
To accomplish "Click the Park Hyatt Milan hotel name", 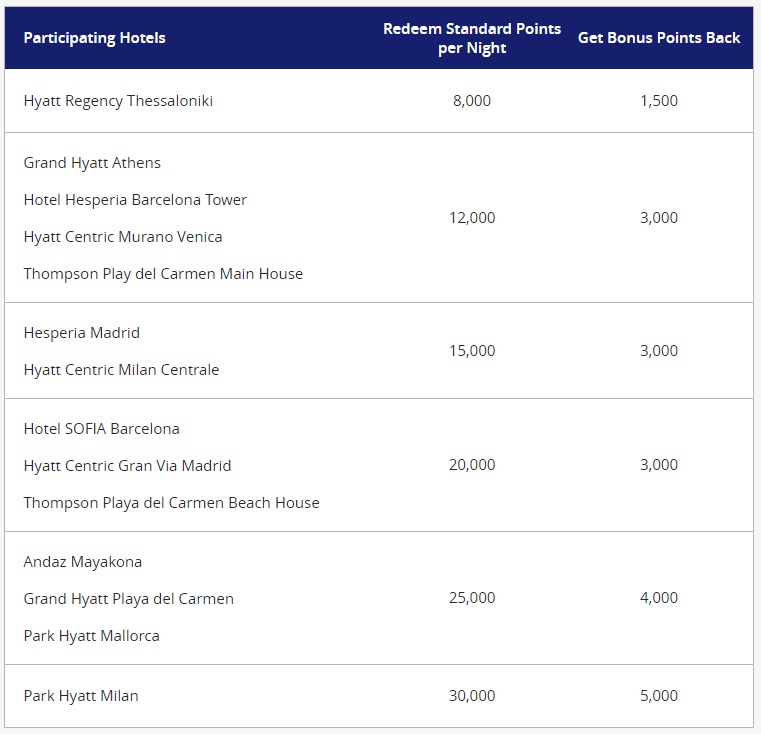I will (x=81, y=696).
